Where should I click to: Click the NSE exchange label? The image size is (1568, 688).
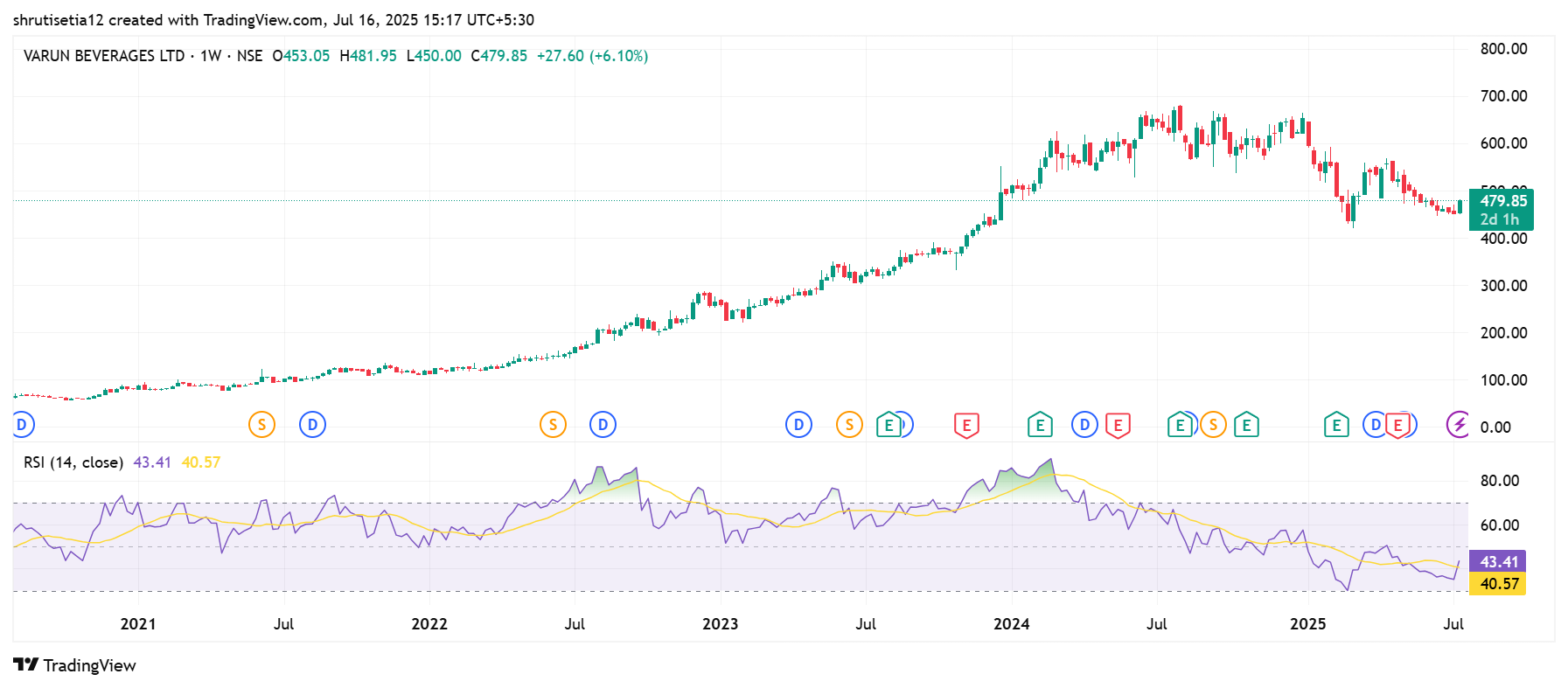(x=249, y=56)
